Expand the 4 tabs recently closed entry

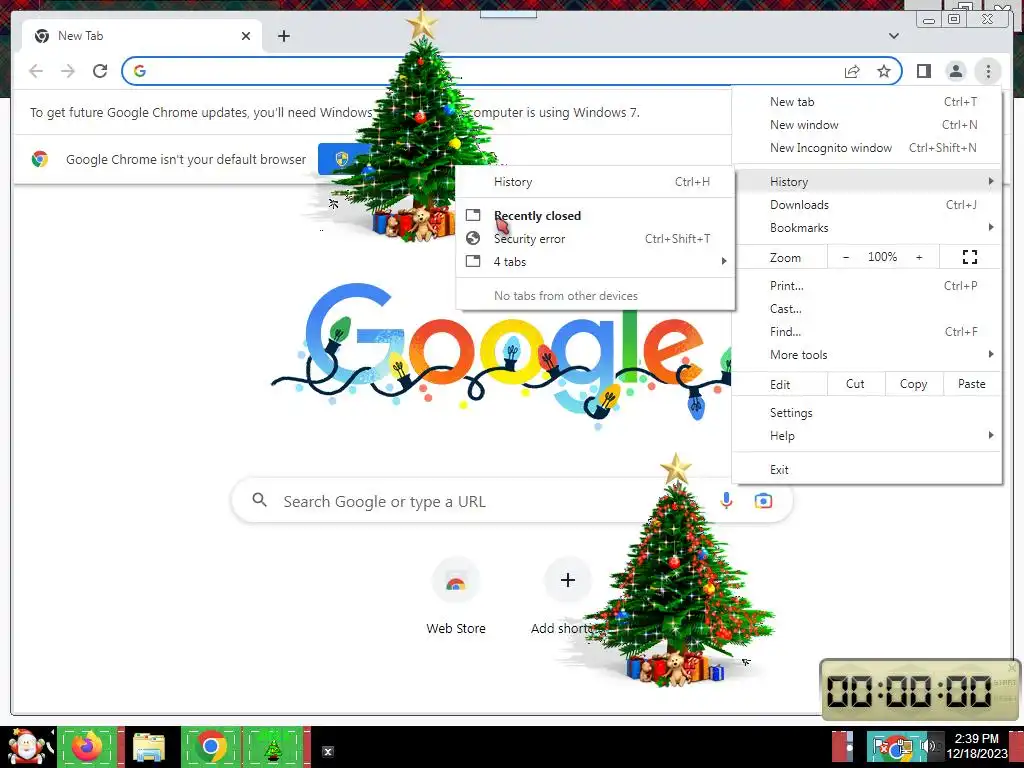tap(595, 262)
